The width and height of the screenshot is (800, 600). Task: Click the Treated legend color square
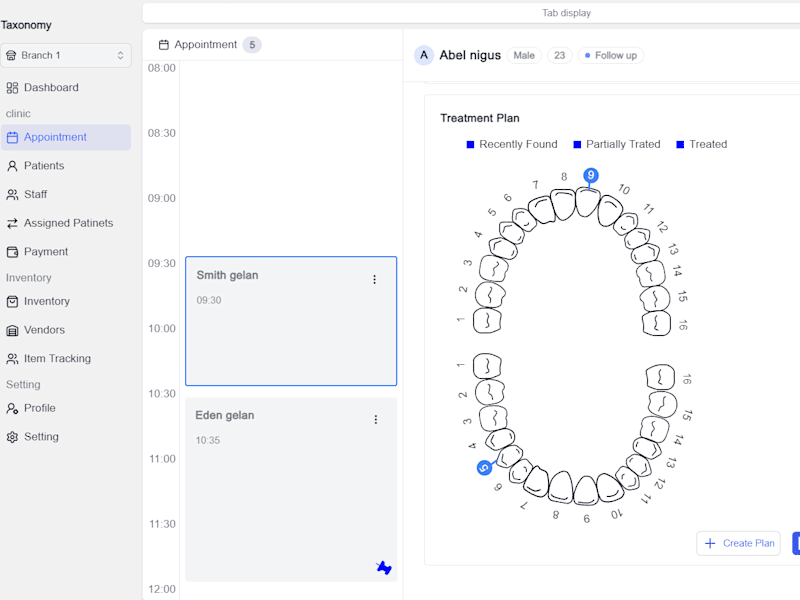[680, 144]
